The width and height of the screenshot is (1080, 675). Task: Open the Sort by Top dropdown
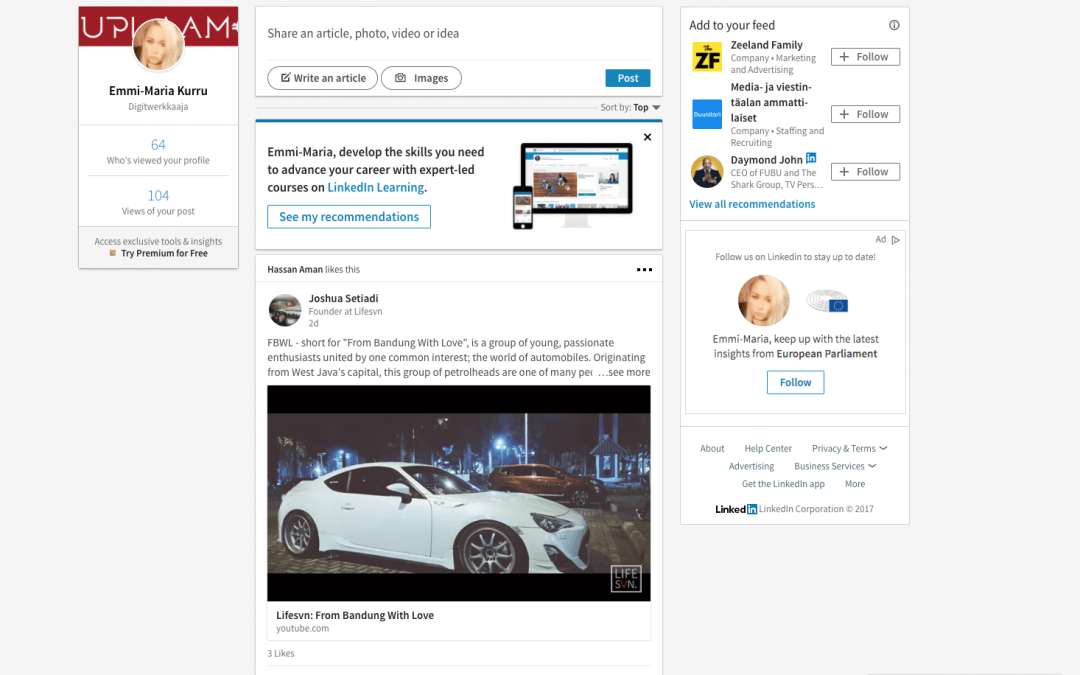[630, 107]
